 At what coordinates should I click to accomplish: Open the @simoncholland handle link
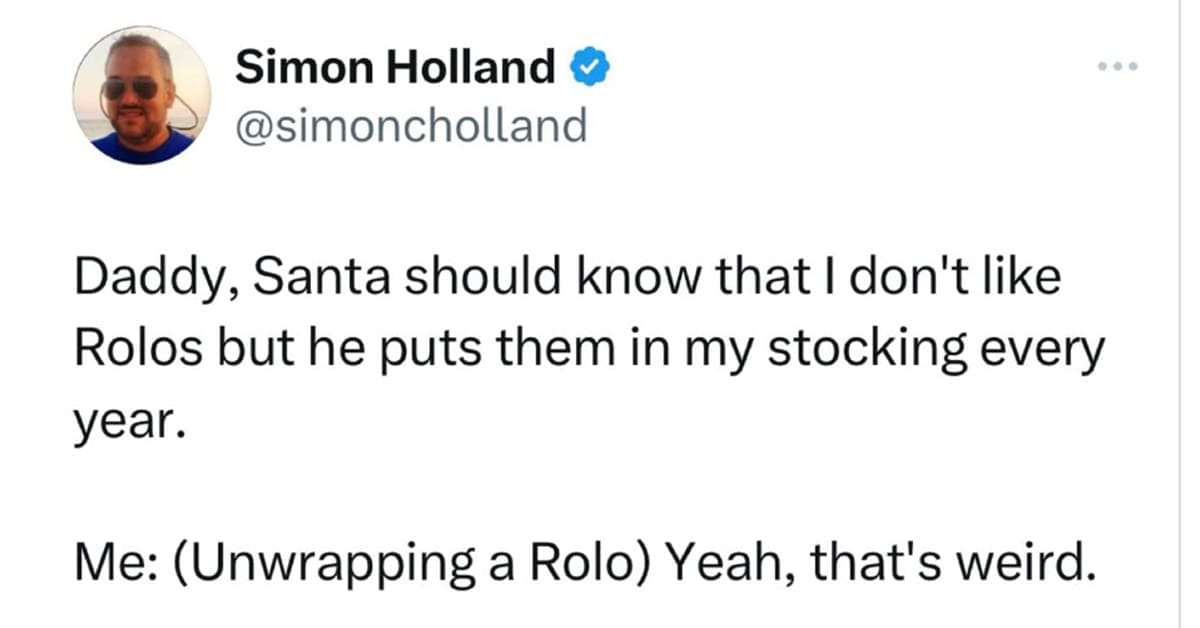coord(410,125)
